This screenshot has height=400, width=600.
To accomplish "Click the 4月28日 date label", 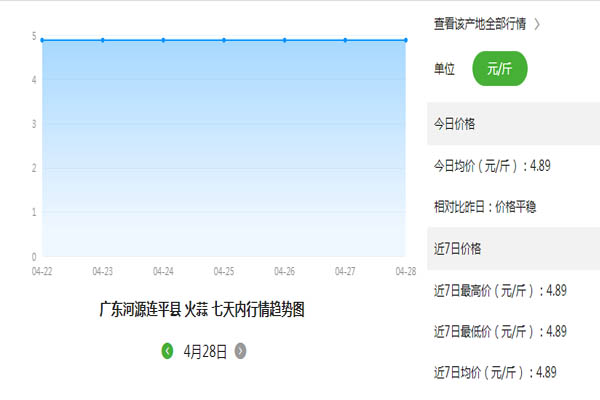I will (205, 351).
